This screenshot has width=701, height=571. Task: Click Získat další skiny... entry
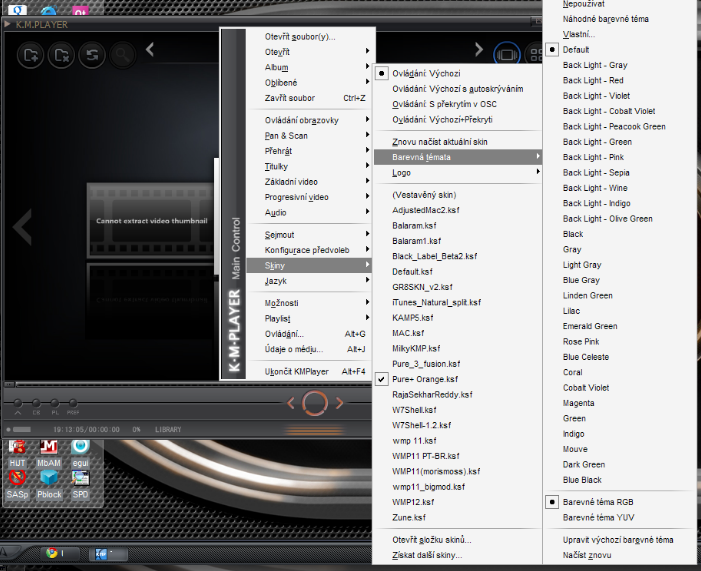pos(427,555)
